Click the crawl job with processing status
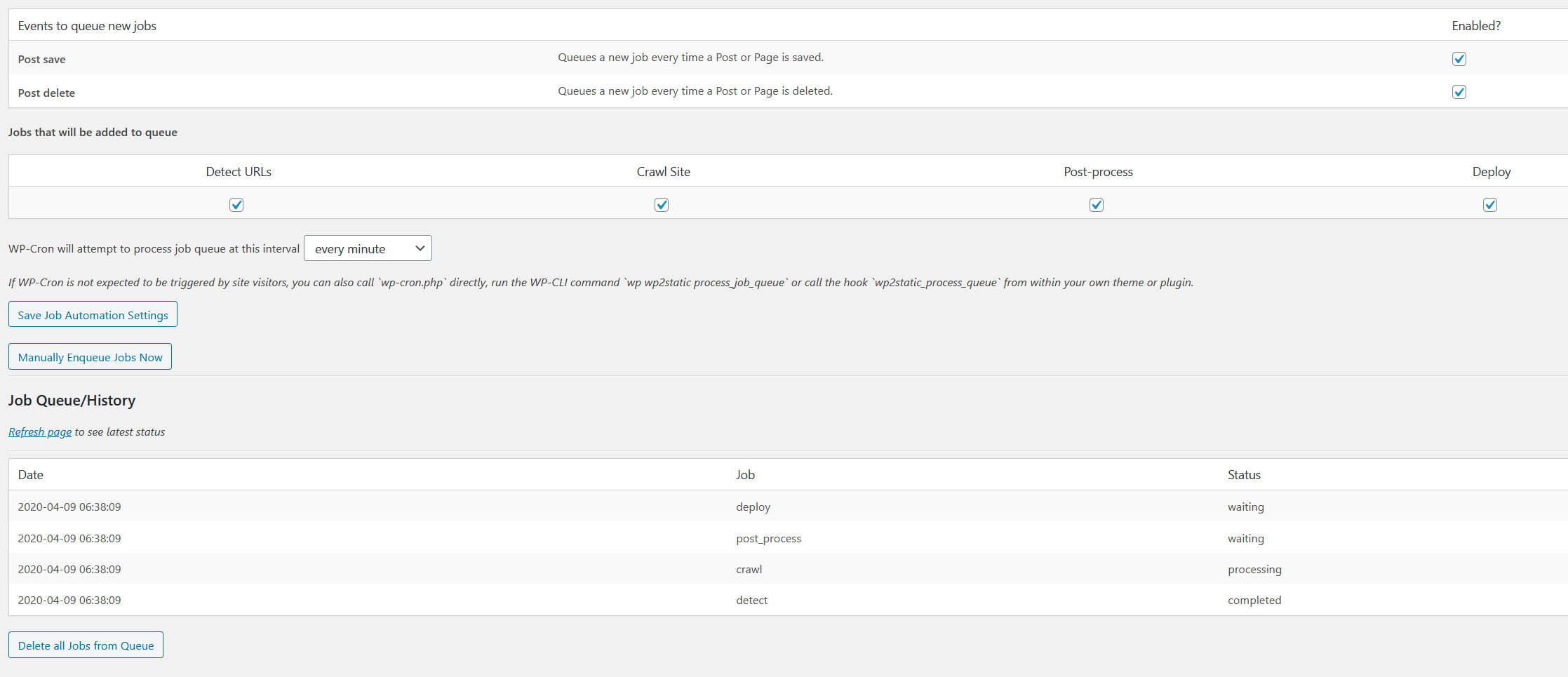This screenshot has height=677, width=1568. [749, 569]
